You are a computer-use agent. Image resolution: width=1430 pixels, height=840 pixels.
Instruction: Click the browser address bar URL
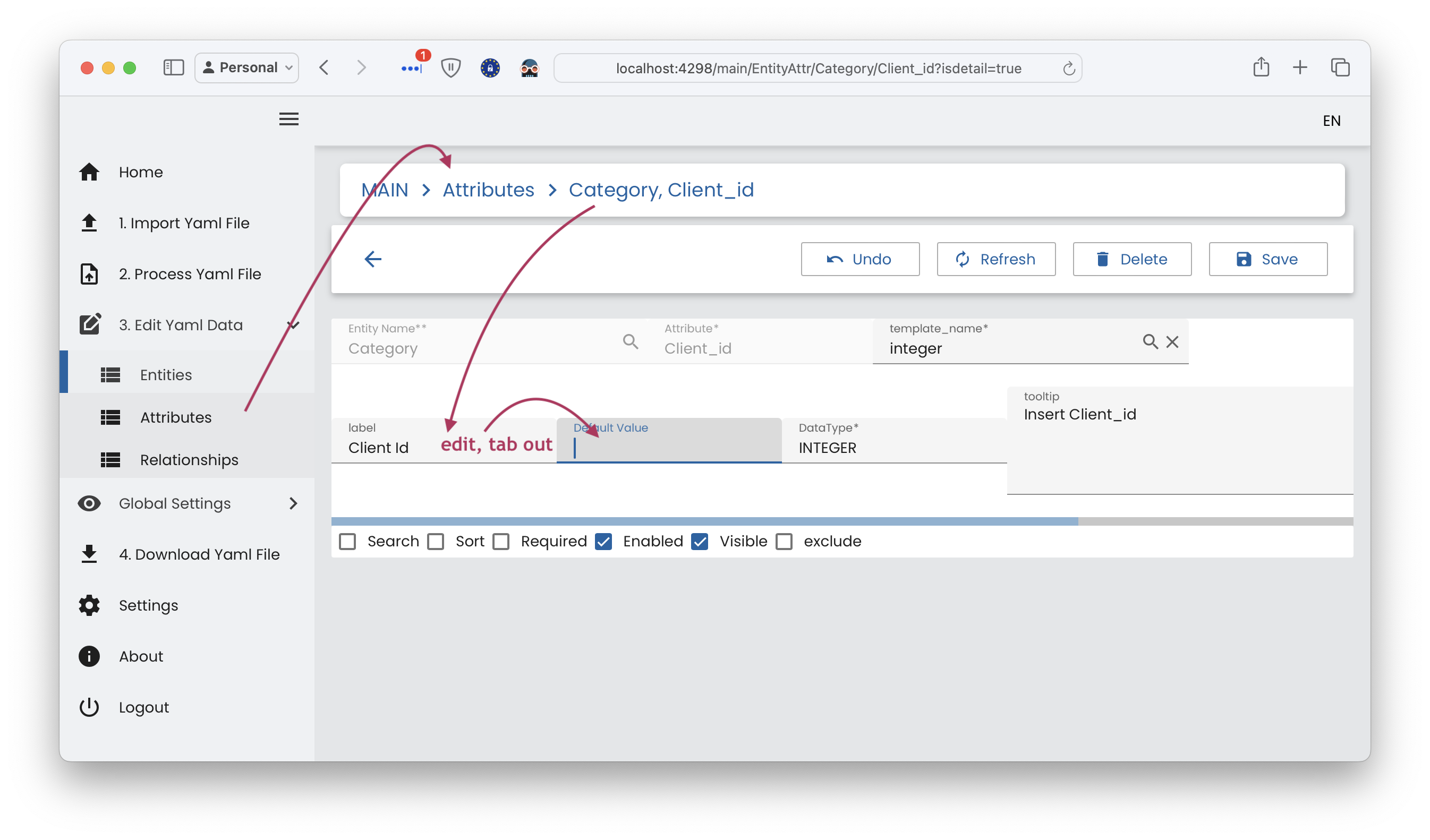(818, 68)
